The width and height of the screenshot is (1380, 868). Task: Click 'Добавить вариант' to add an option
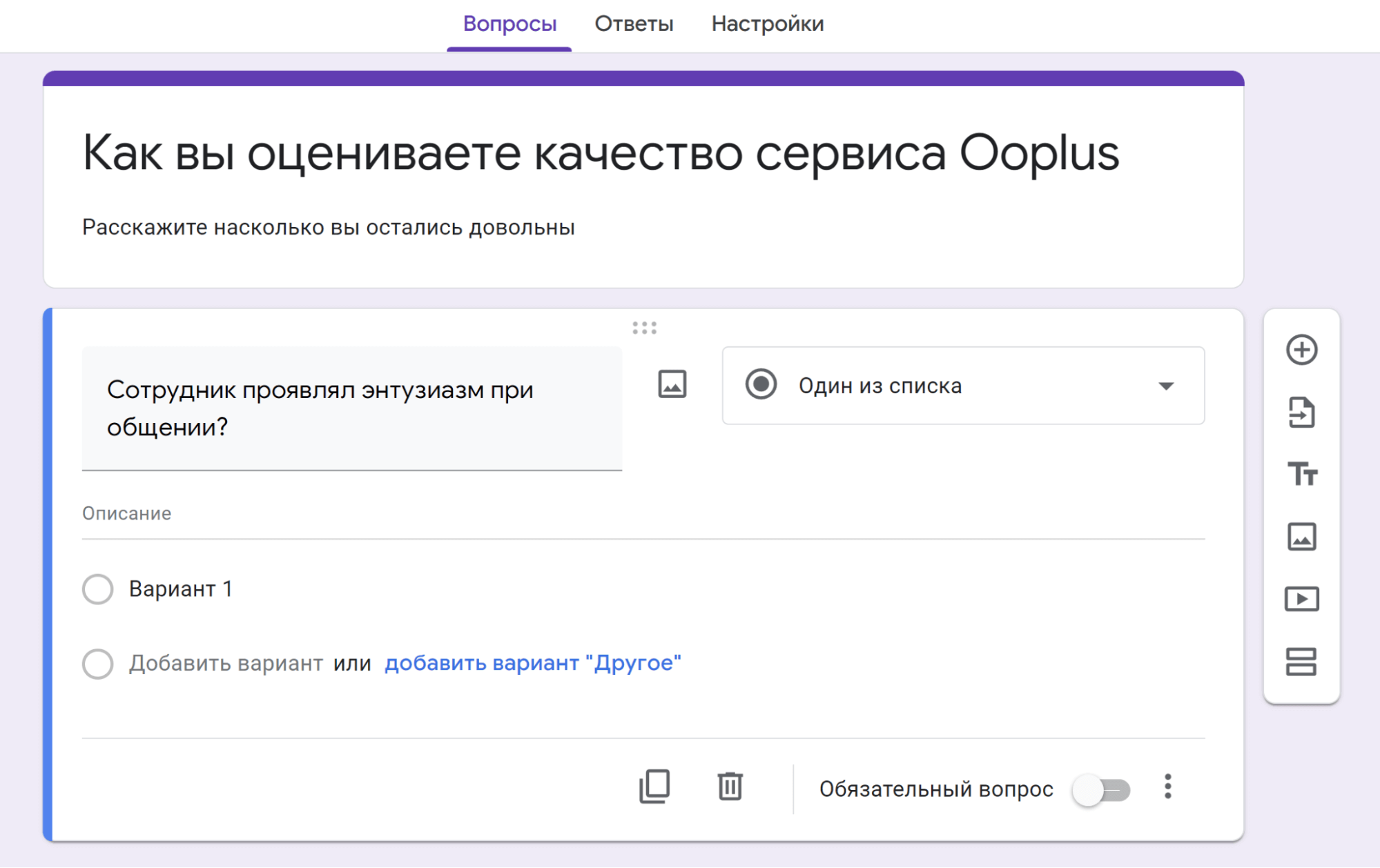pyautogui.click(x=226, y=663)
